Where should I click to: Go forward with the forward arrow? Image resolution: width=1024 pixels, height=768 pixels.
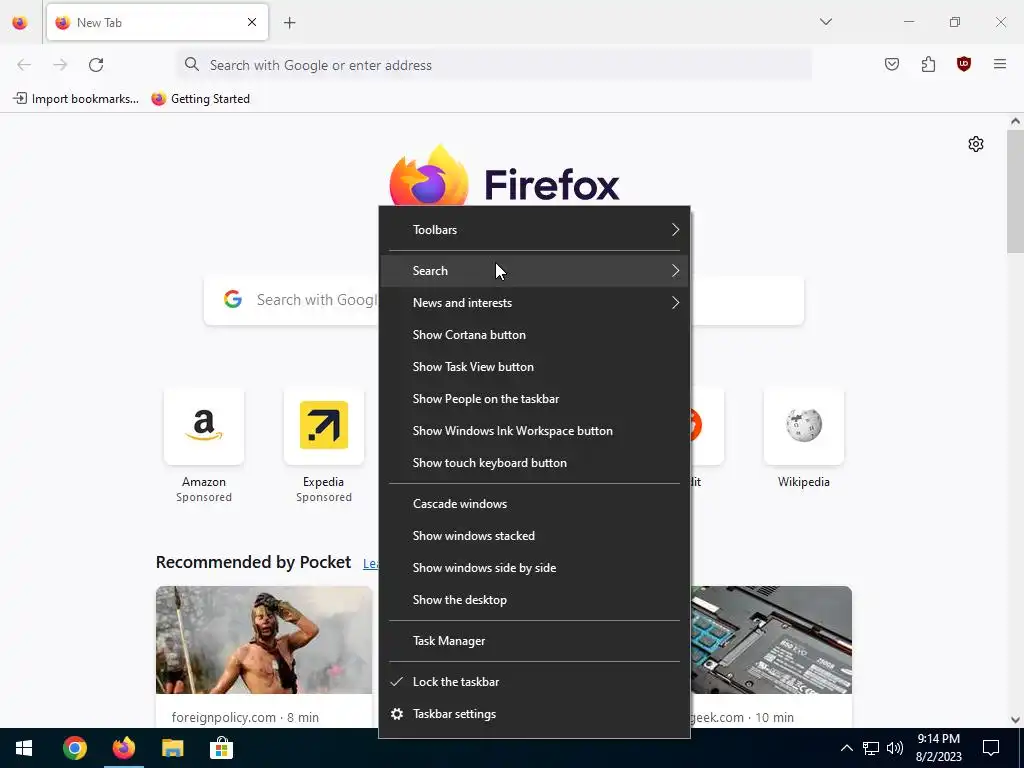(60, 65)
